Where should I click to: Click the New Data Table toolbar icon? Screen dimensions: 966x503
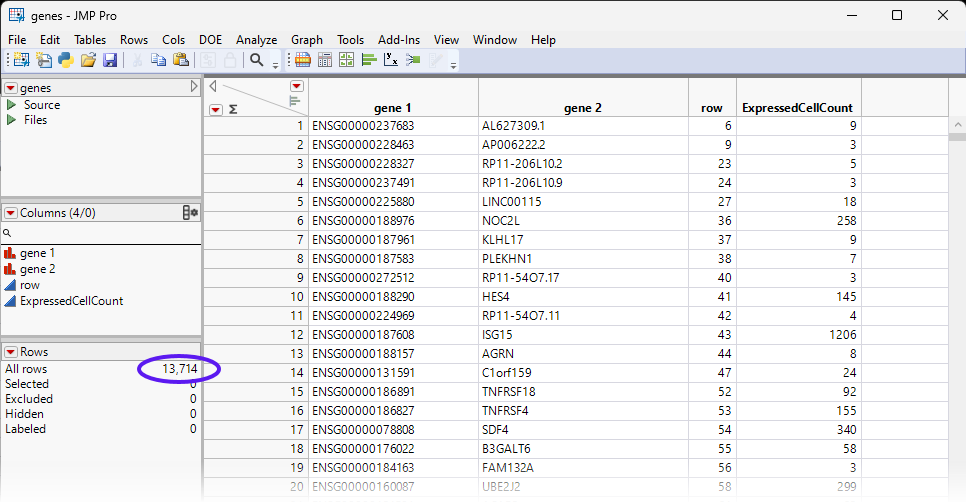[x=21, y=60]
